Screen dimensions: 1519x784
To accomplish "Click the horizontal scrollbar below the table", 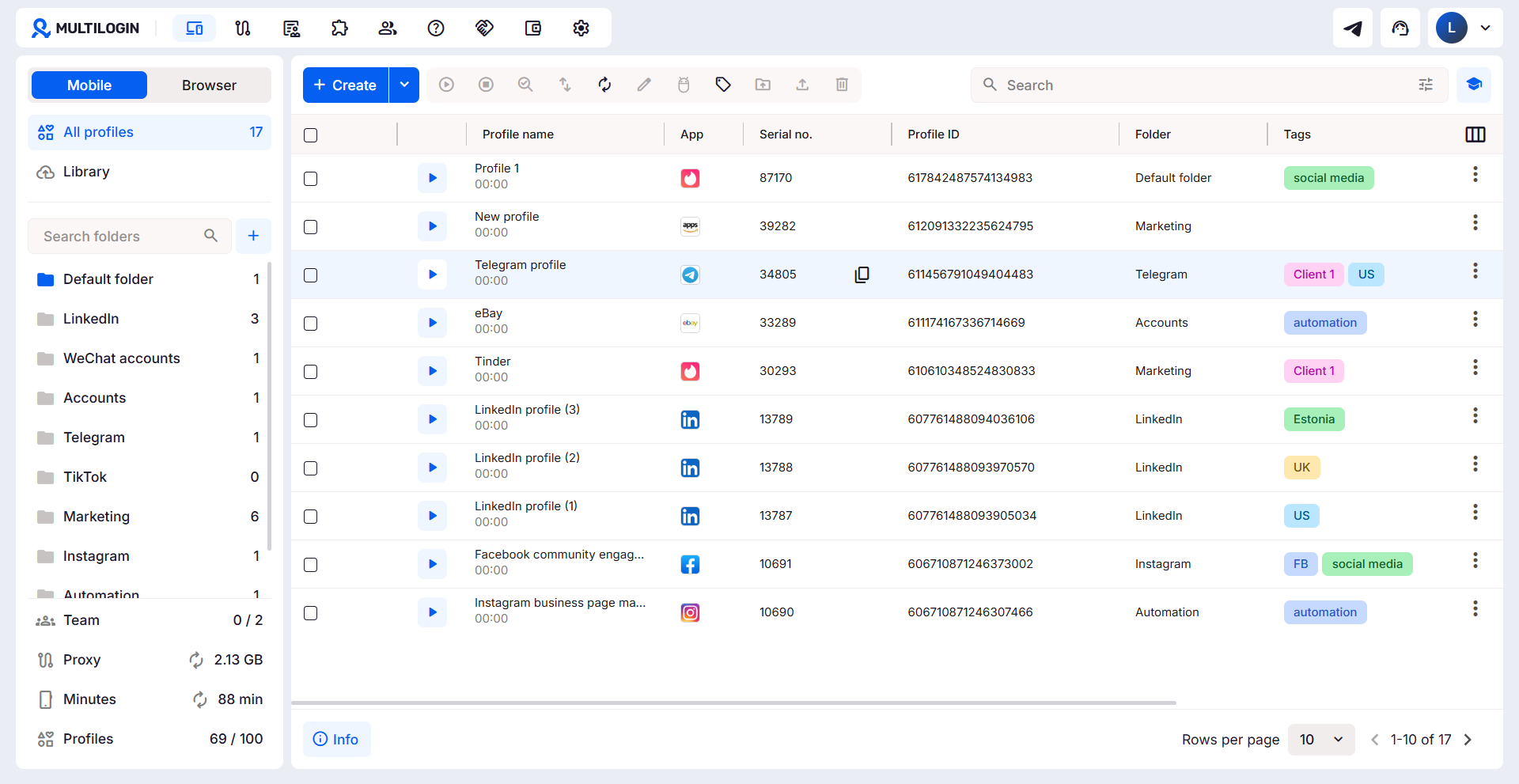I will click(x=733, y=703).
